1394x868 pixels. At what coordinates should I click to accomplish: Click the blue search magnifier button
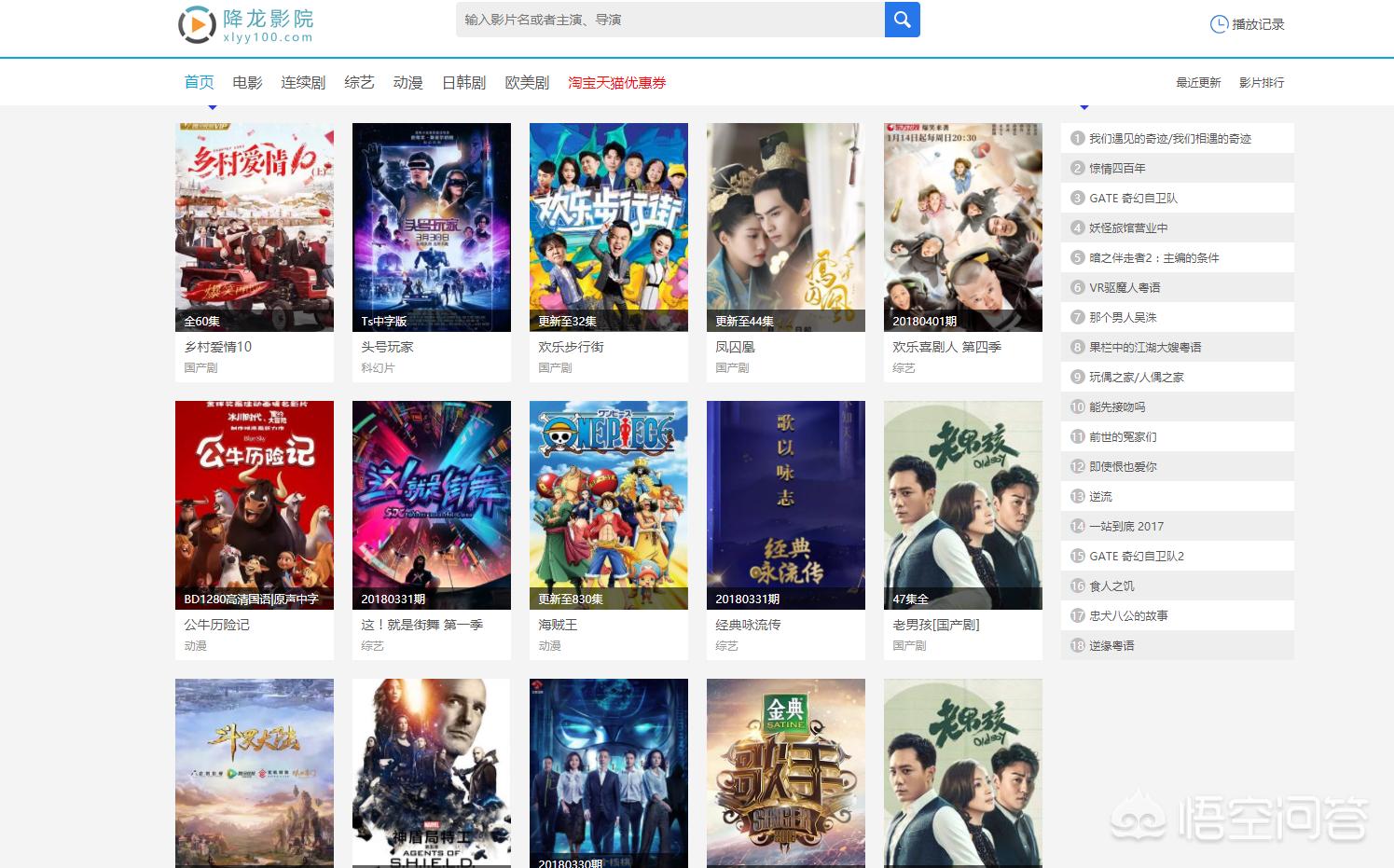pyautogui.click(x=902, y=20)
